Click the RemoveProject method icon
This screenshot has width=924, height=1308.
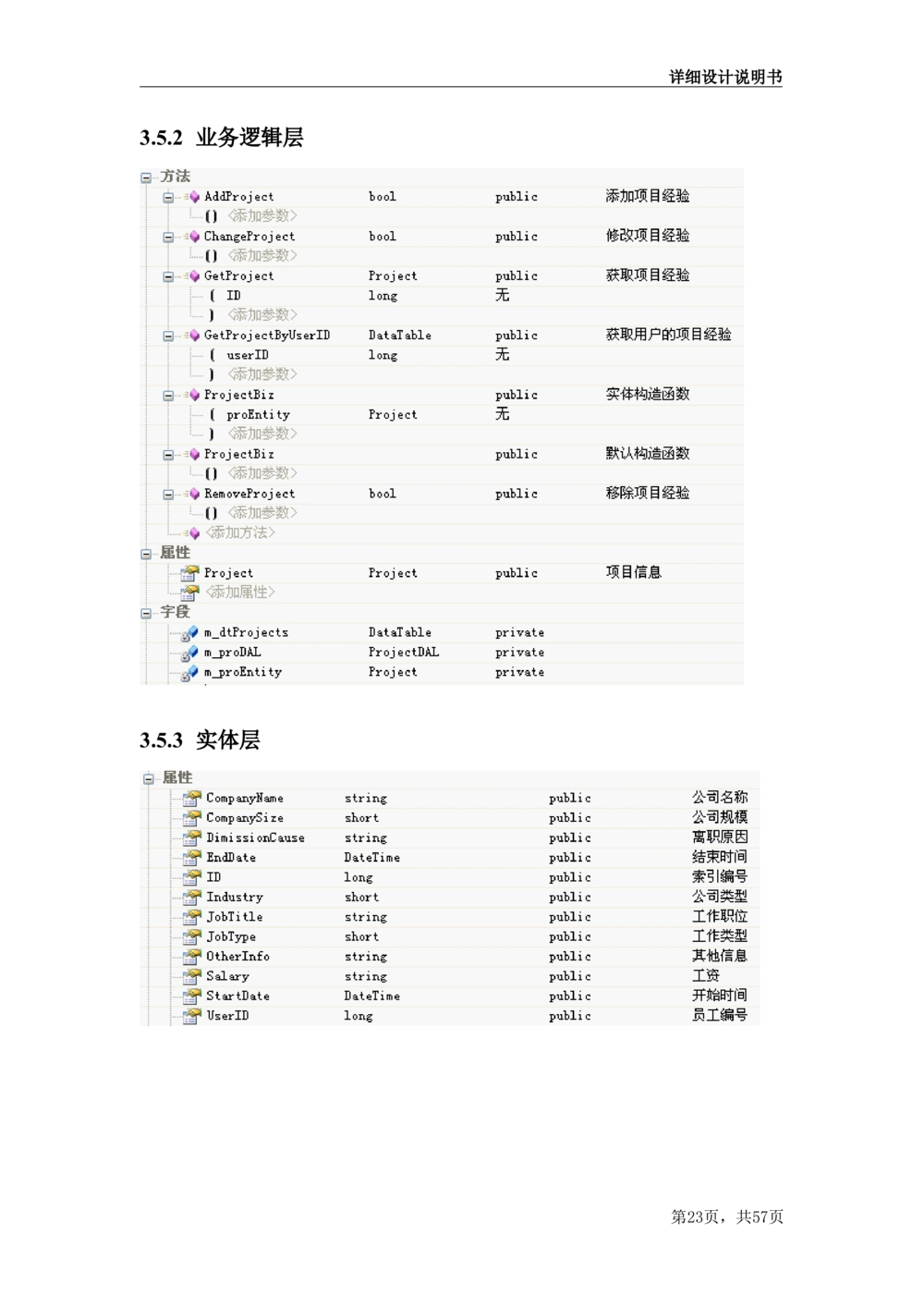point(194,494)
